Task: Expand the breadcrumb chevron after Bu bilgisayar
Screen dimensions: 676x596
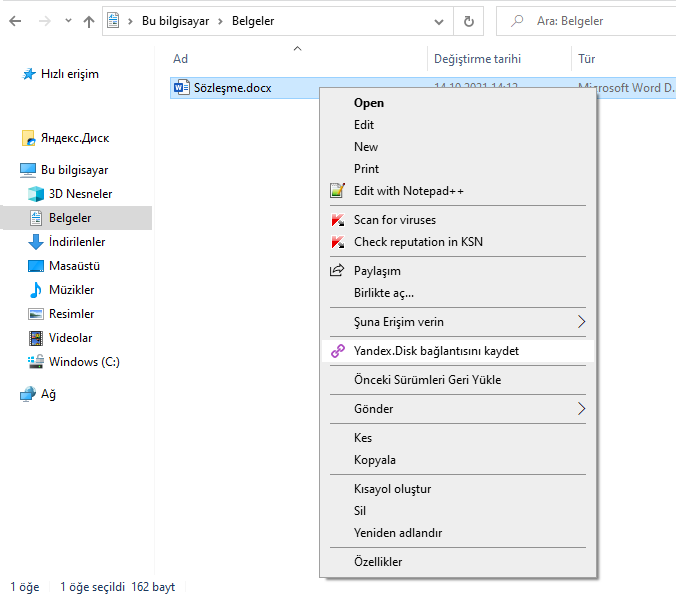Action: (220, 21)
